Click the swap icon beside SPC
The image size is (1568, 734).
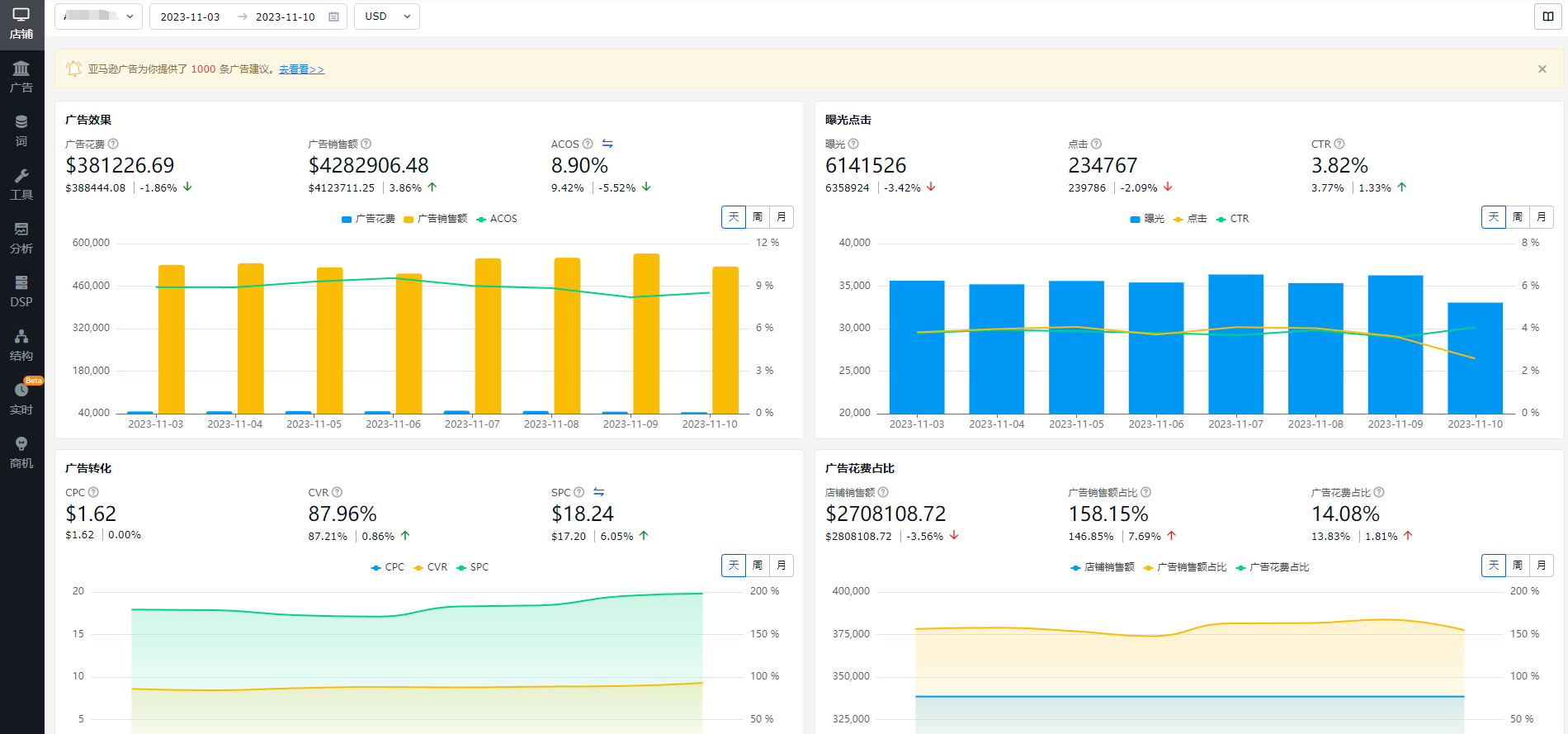pos(599,492)
